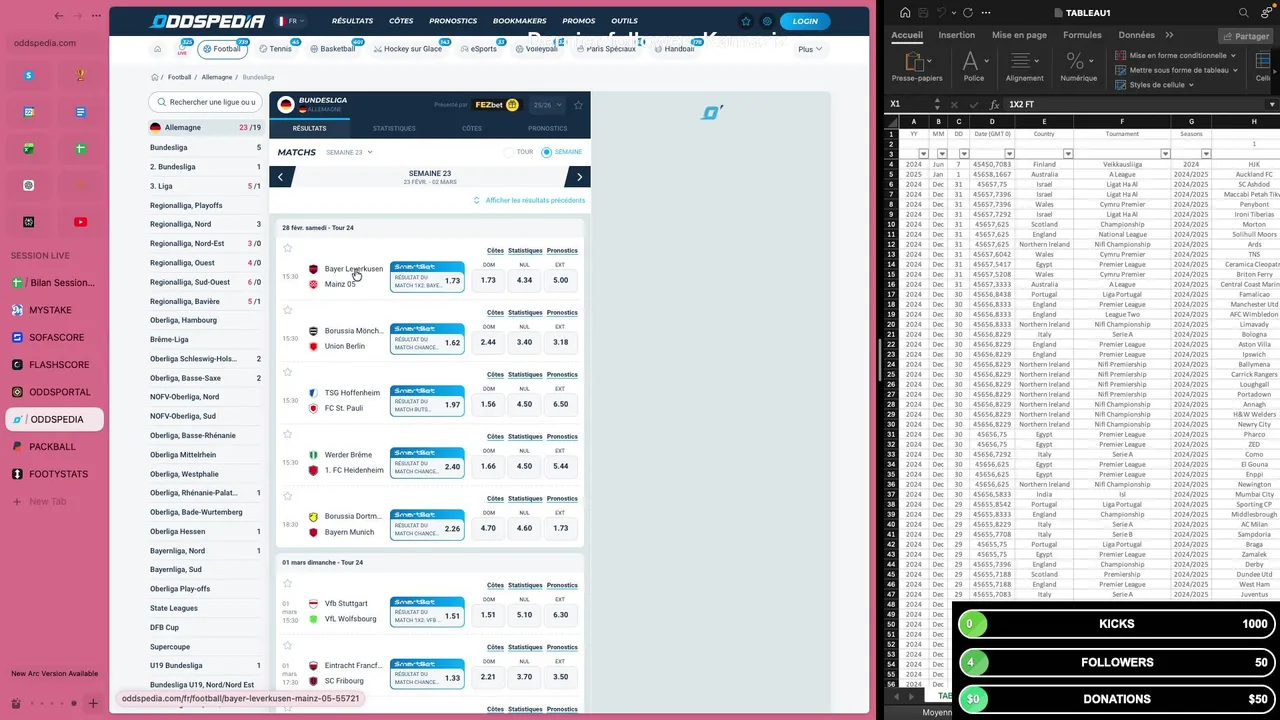Switch to Excel Insertion ribbon tab
The image size is (1280, 720).
(956, 35)
